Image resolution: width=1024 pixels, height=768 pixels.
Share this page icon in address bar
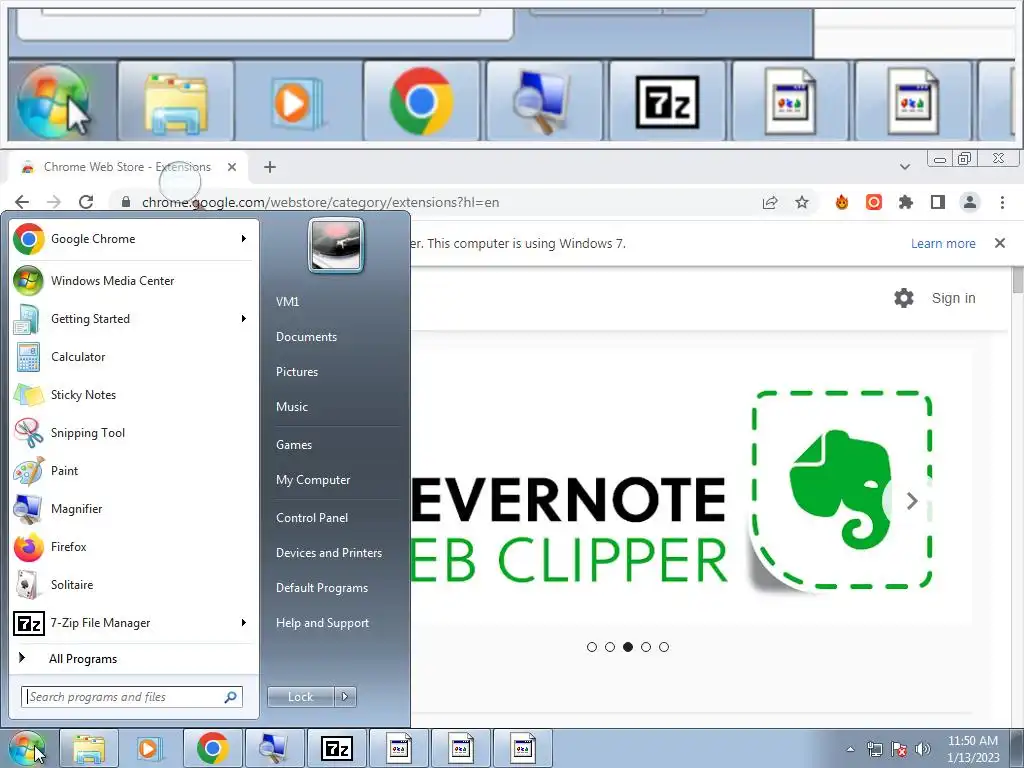(x=770, y=202)
